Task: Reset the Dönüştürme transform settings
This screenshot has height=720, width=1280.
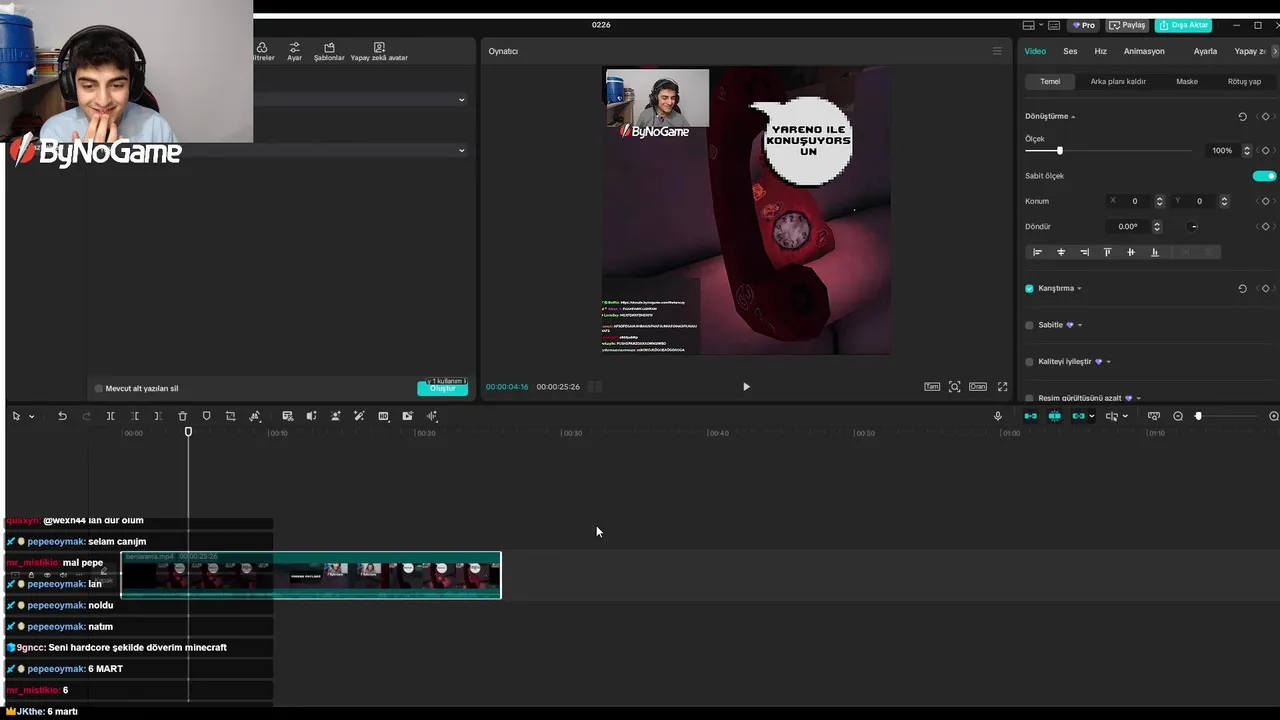Action: (1242, 116)
